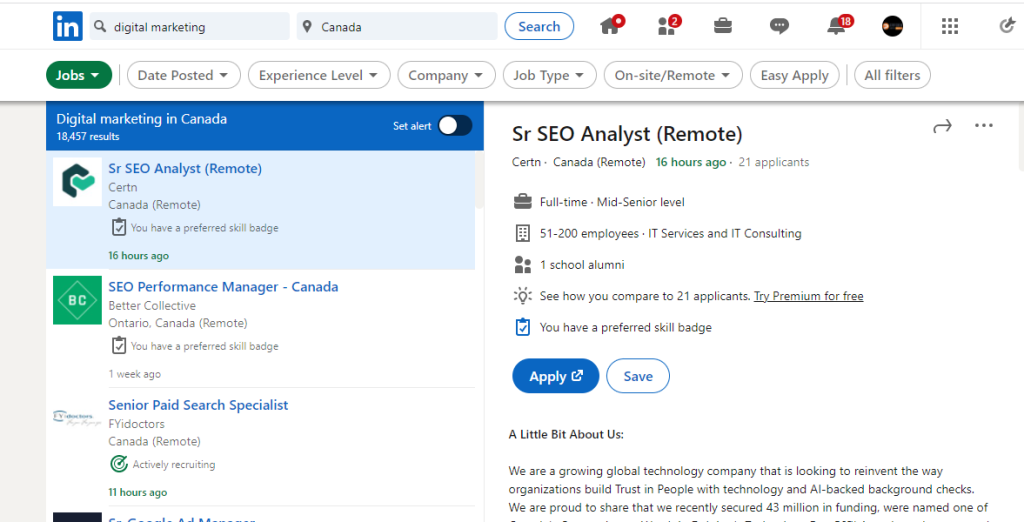Open the profile avatar menu
1024x522 pixels.
click(893, 26)
